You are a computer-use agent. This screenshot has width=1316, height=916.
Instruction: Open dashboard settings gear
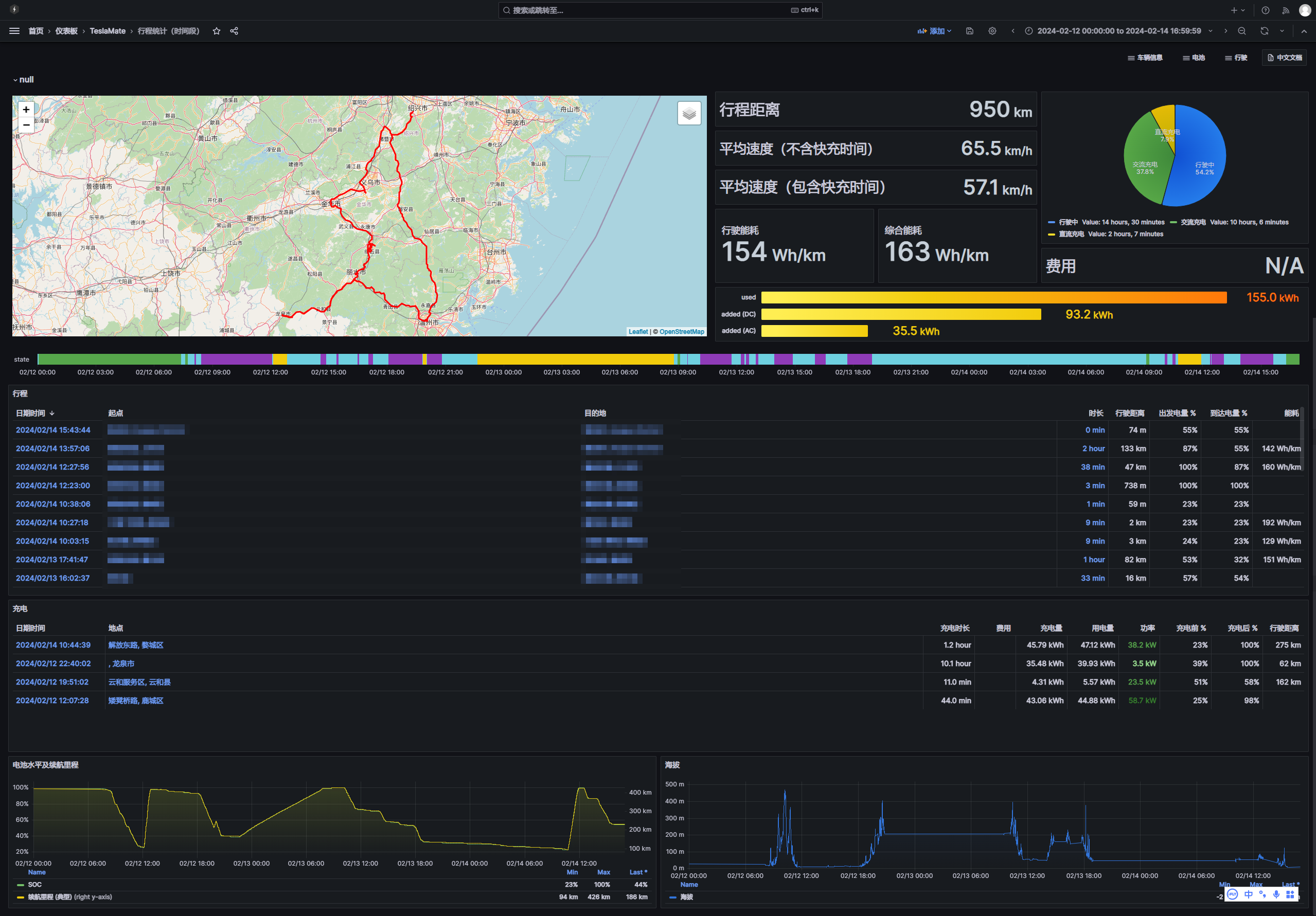pyautogui.click(x=992, y=31)
